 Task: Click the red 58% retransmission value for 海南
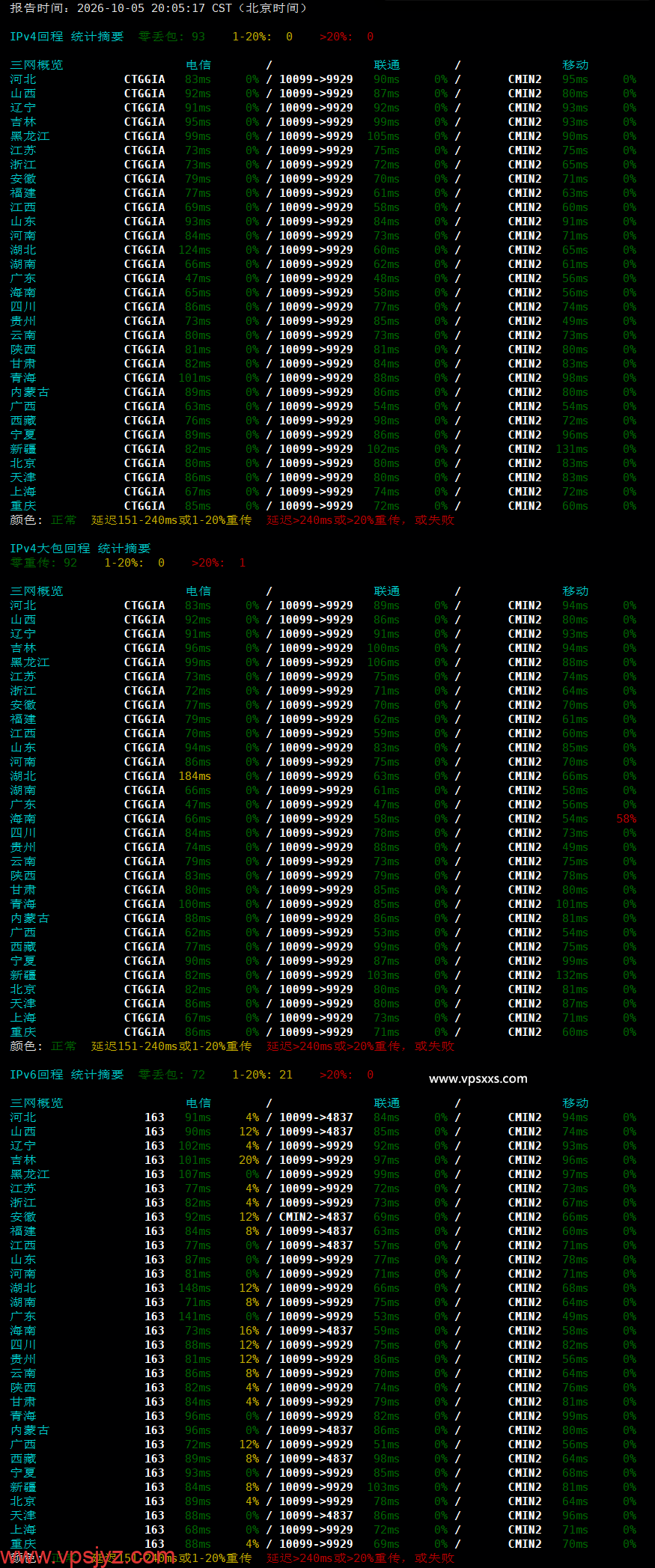[x=626, y=819]
